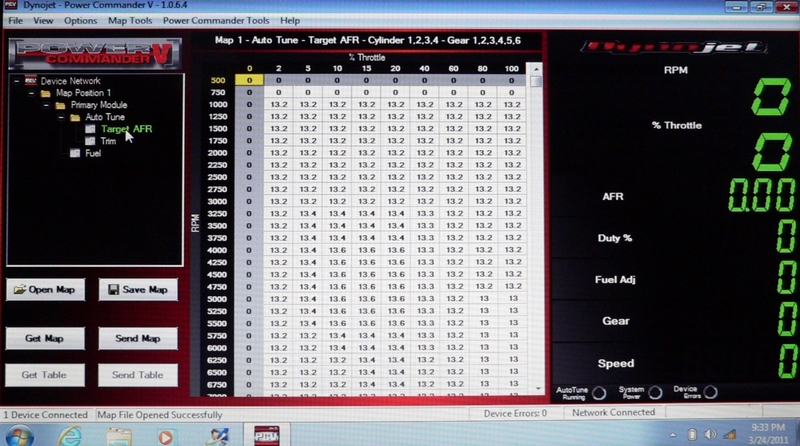
Task: Open the Options menu
Action: point(81,21)
